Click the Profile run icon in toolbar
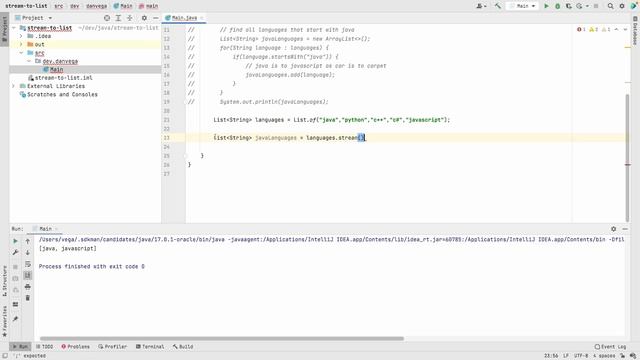640x360 pixels. pos(579,6)
